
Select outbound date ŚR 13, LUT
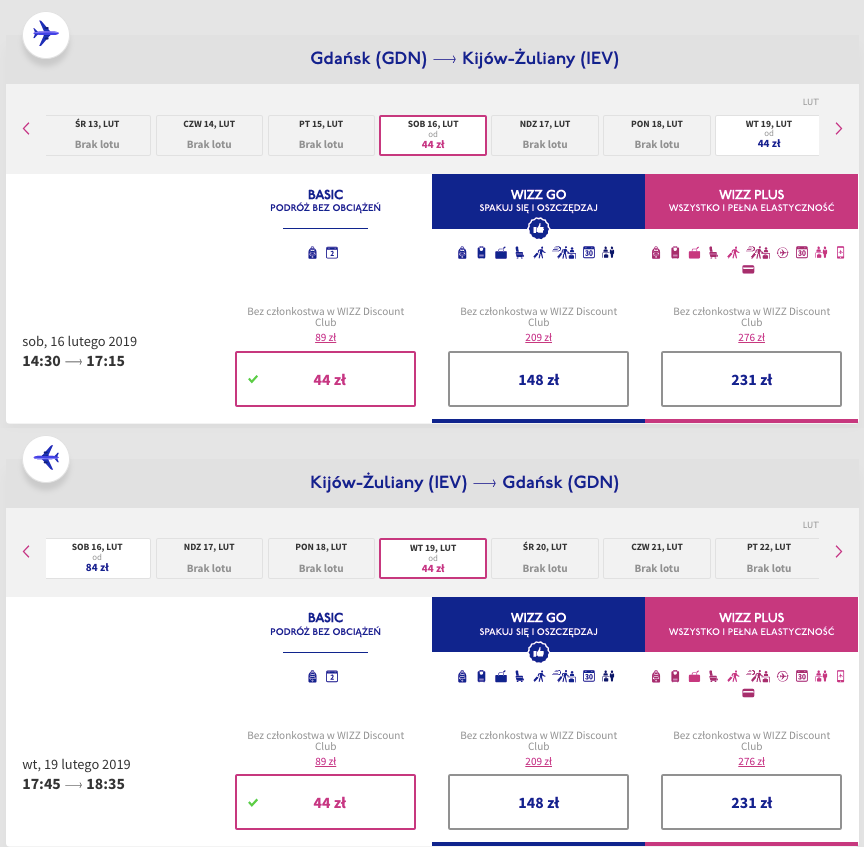coord(98,135)
